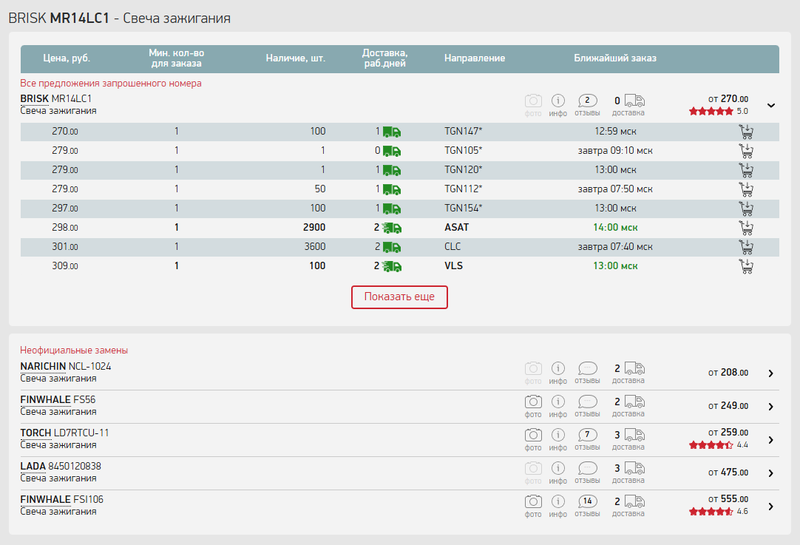Image resolution: width=800 pixels, height=545 pixels.
Task: Click the 'Направление' column header
Action: (x=474, y=58)
